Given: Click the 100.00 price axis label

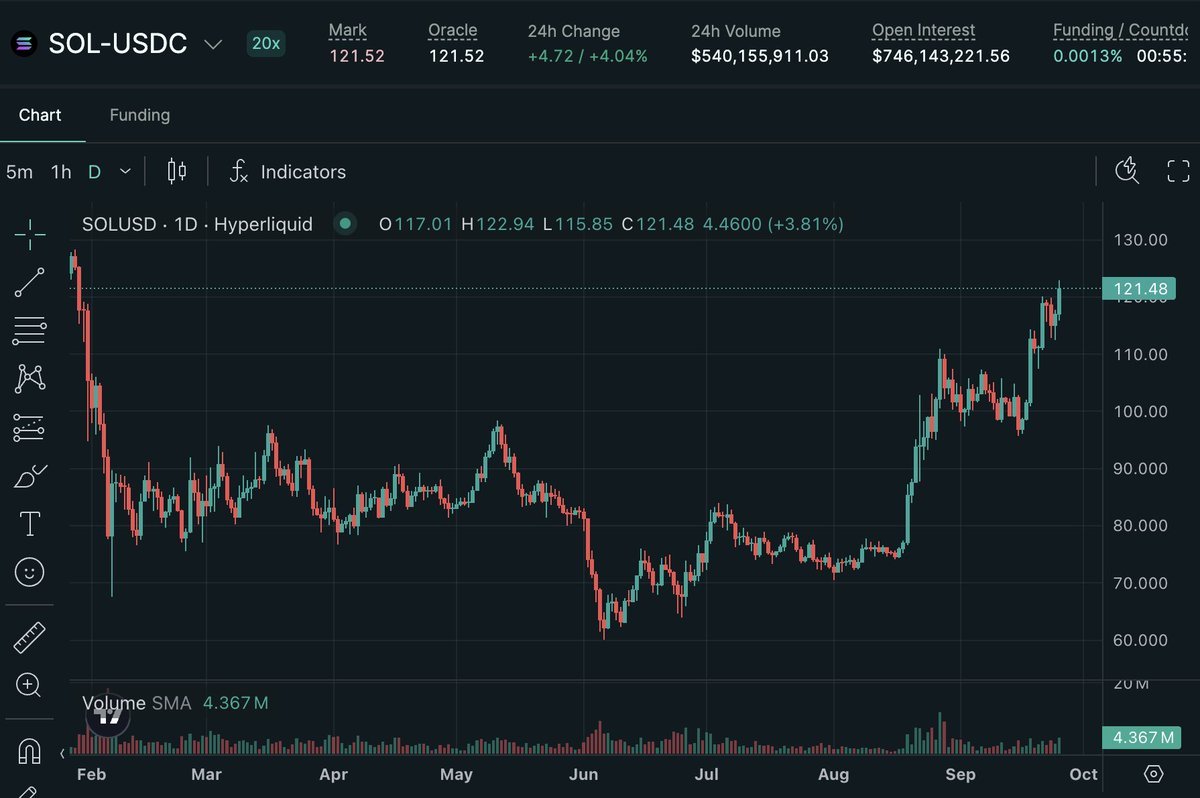Looking at the screenshot, I should pyautogui.click(x=1140, y=411).
